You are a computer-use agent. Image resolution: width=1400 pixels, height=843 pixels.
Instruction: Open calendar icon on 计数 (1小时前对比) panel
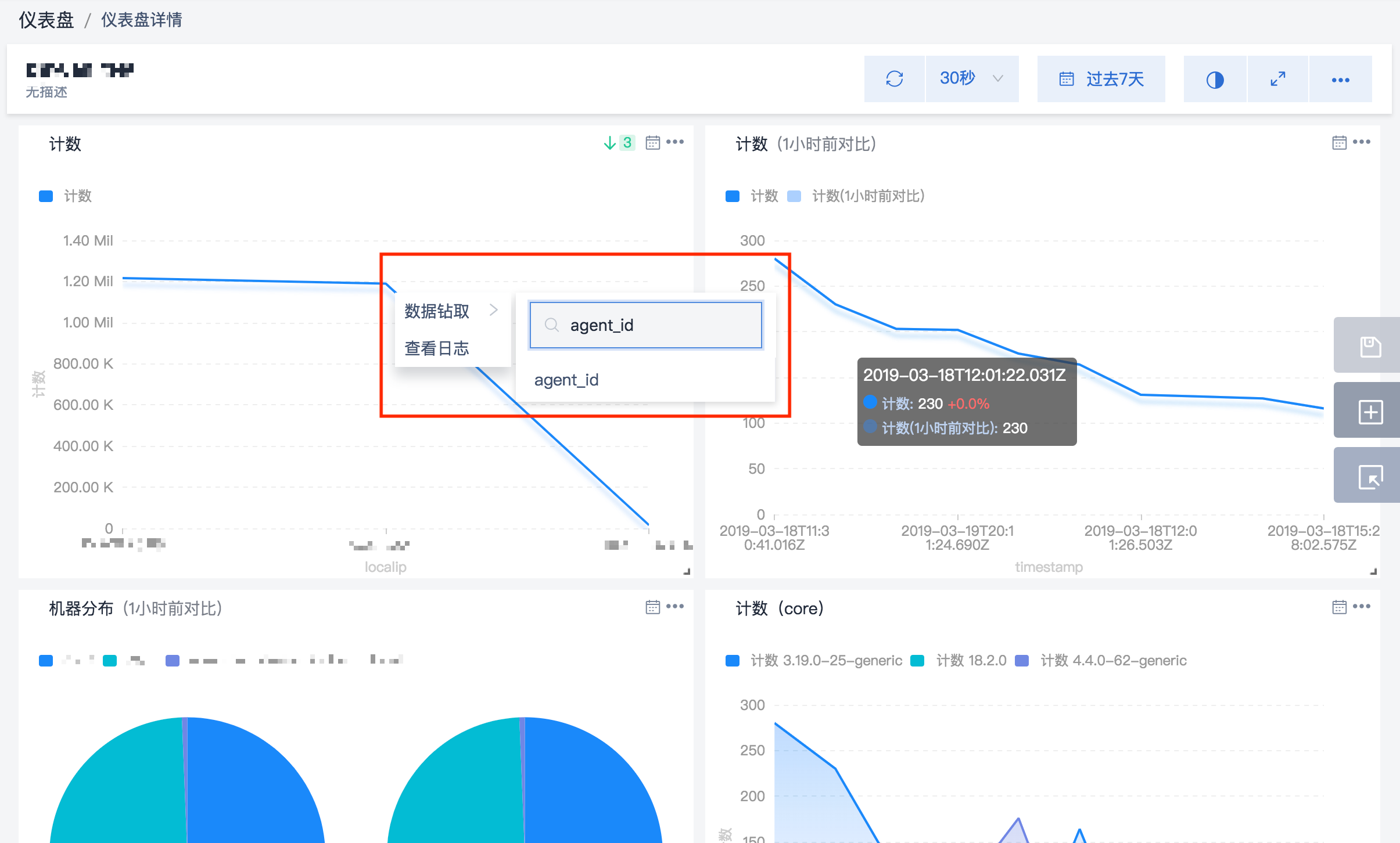1339,143
